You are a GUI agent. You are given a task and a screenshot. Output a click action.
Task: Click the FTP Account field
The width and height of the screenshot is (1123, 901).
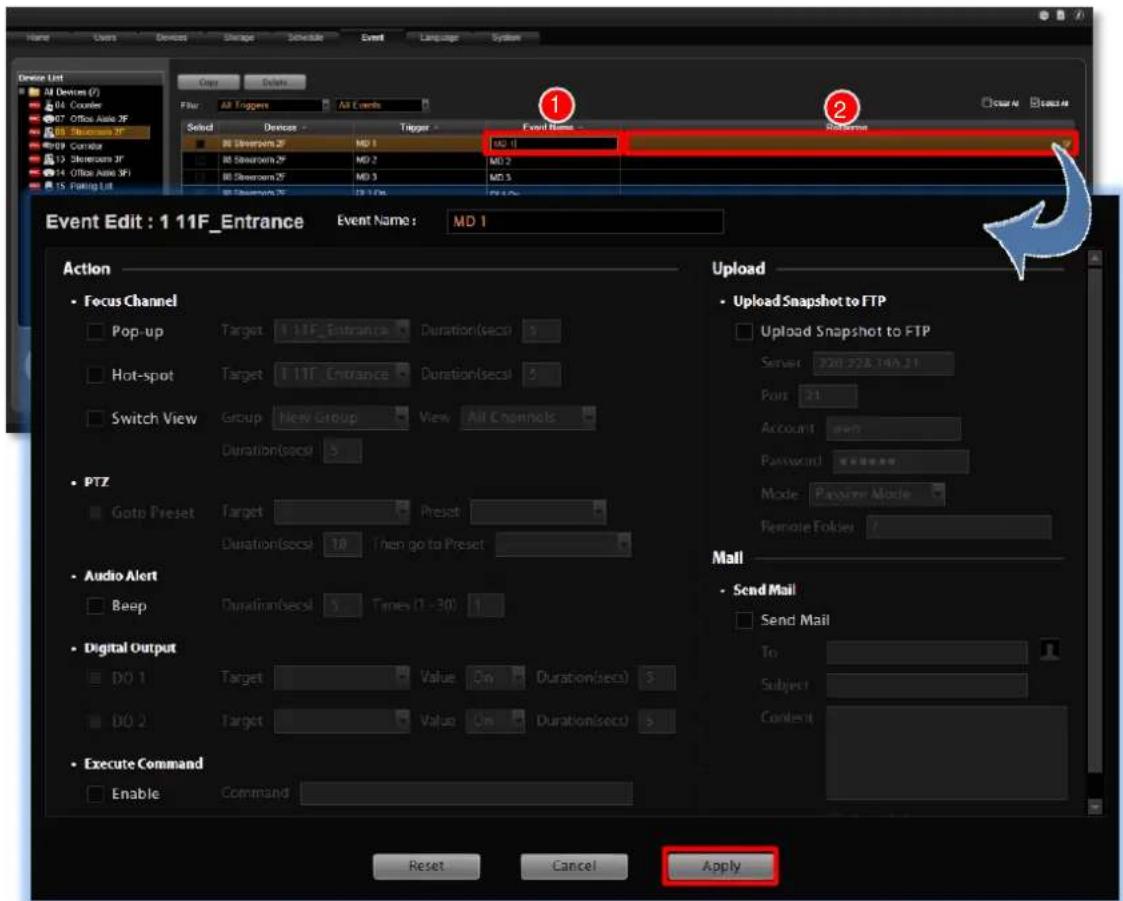pos(893,428)
